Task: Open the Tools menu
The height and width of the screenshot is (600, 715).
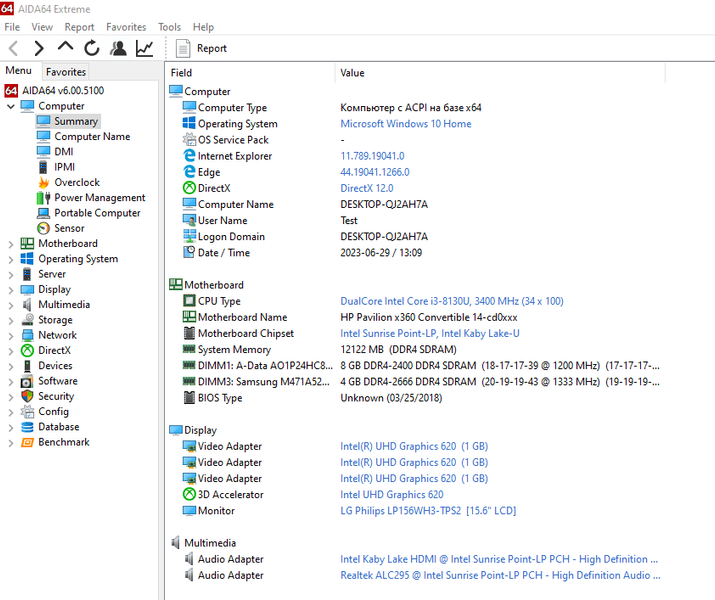Action: click(169, 27)
